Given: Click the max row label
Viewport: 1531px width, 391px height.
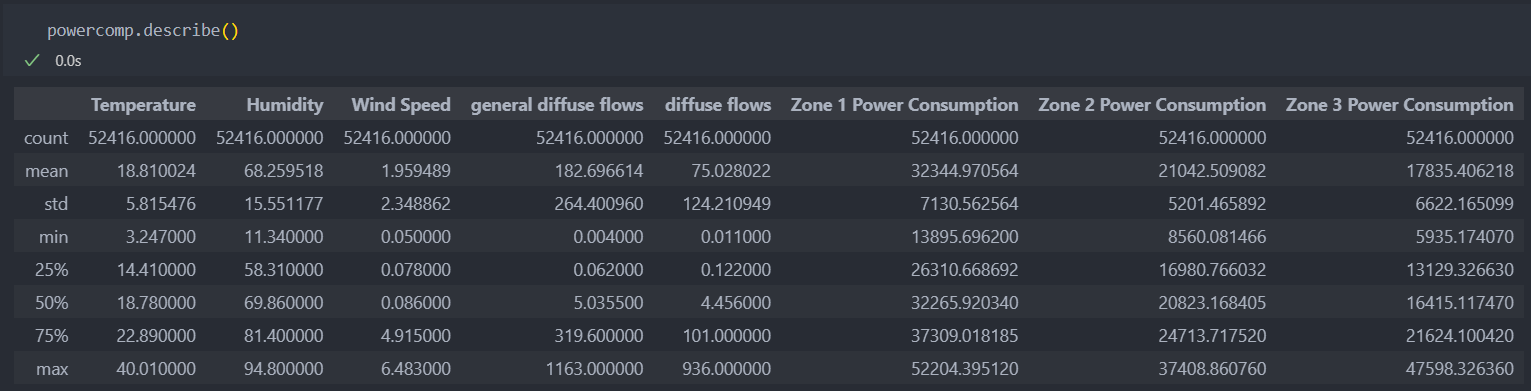Looking at the screenshot, I should tap(52, 369).
